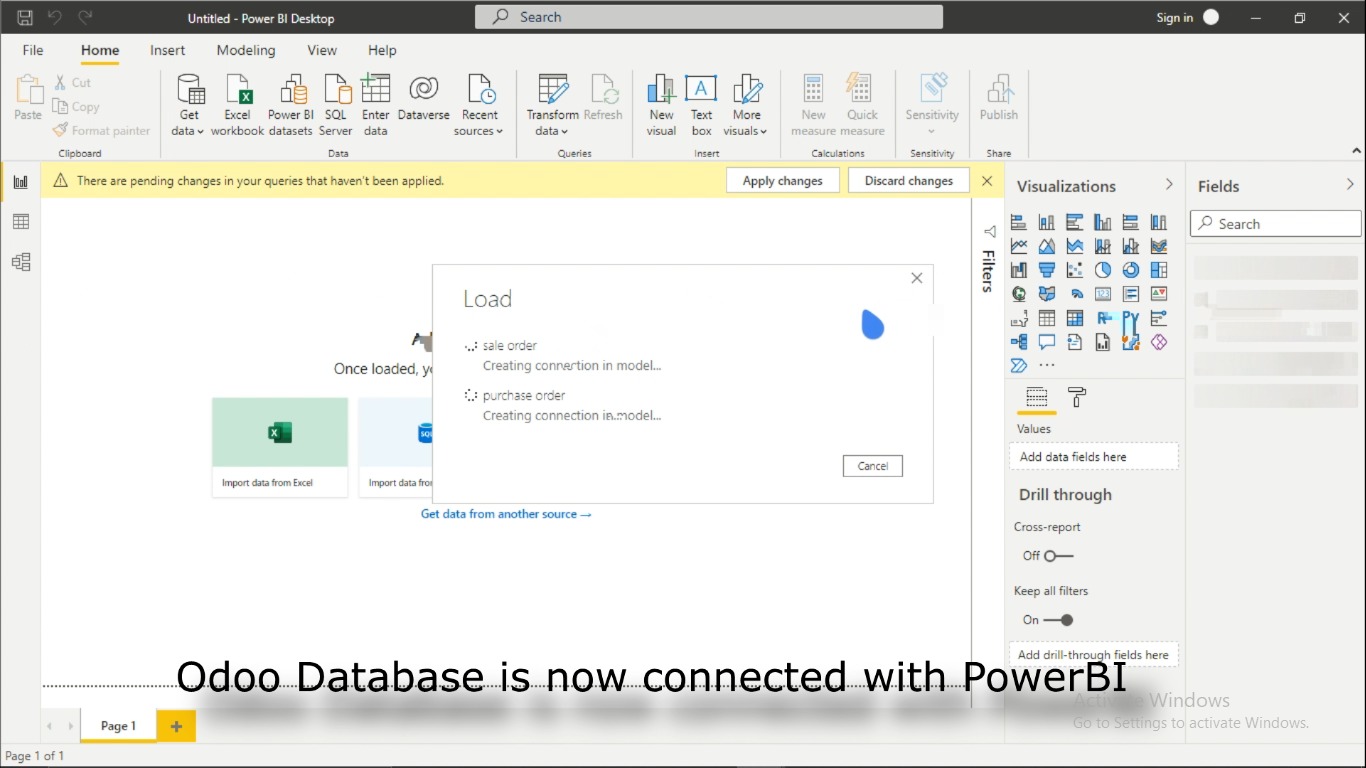The image size is (1366, 768).
Task: Switch to Model view in left sidebar
Action: point(21,262)
